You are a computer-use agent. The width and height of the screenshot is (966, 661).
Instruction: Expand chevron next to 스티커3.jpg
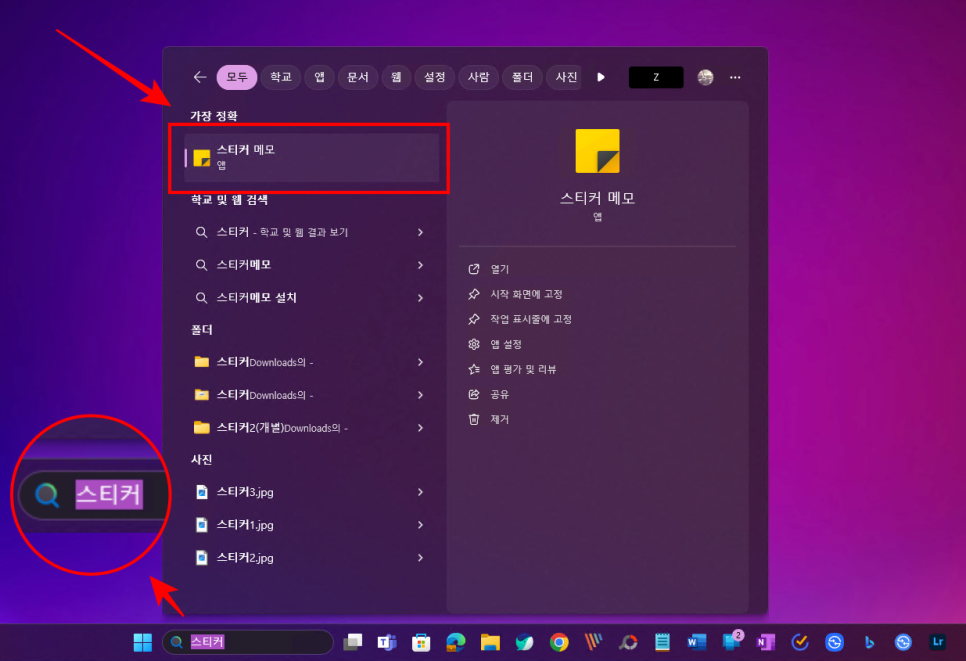coord(420,492)
